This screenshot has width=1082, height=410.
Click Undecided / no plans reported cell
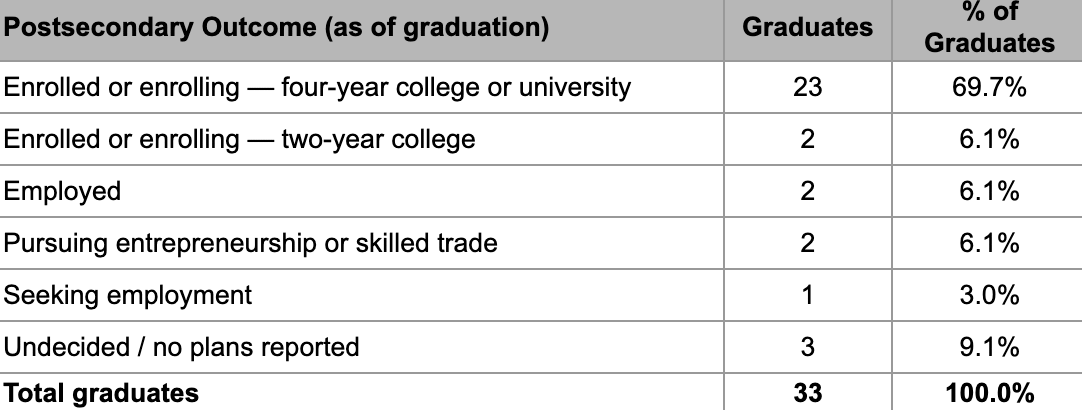[362, 346]
